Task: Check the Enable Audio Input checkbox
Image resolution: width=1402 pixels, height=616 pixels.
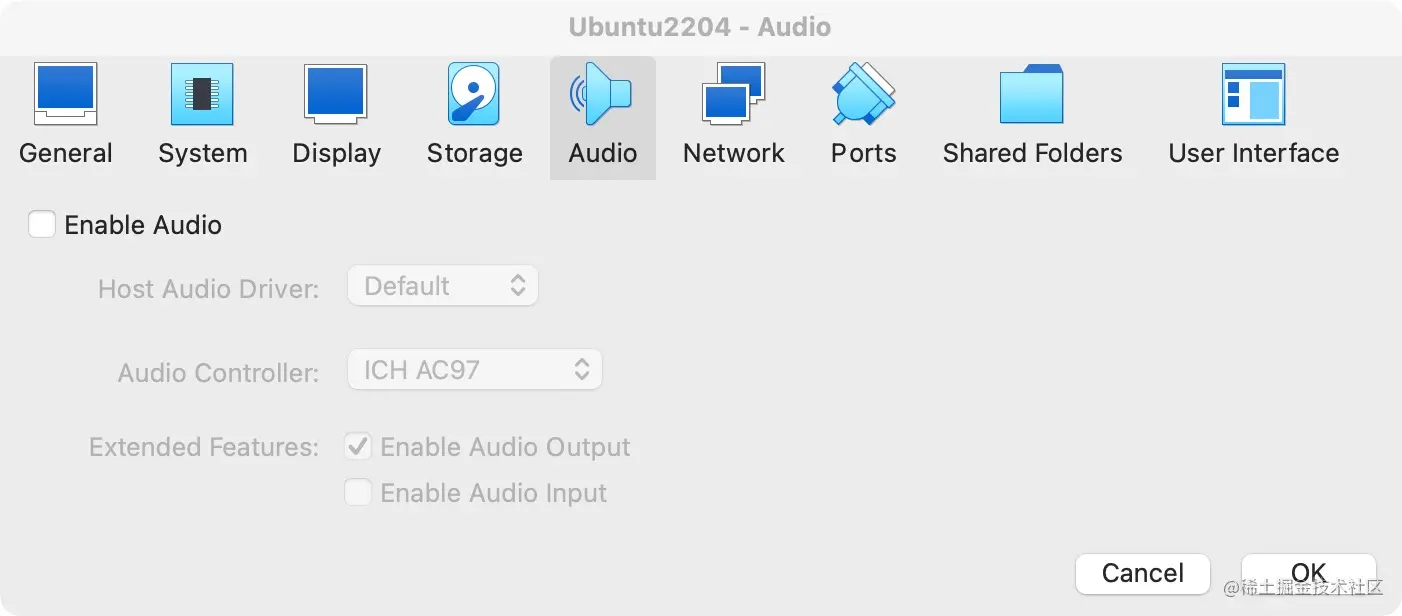Action: tap(358, 493)
